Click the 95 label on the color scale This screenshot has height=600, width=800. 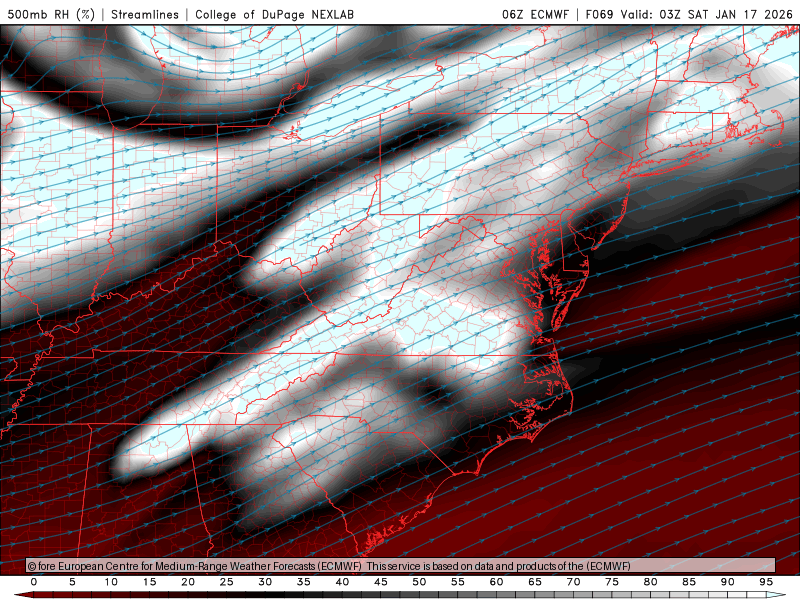(x=766, y=582)
